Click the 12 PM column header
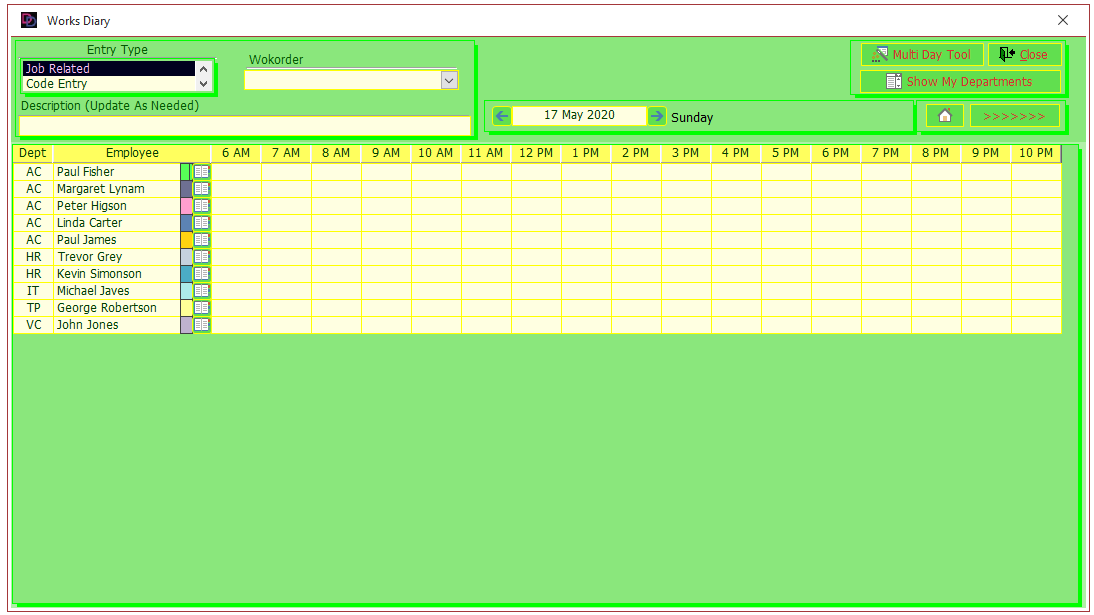 [x=536, y=153]
